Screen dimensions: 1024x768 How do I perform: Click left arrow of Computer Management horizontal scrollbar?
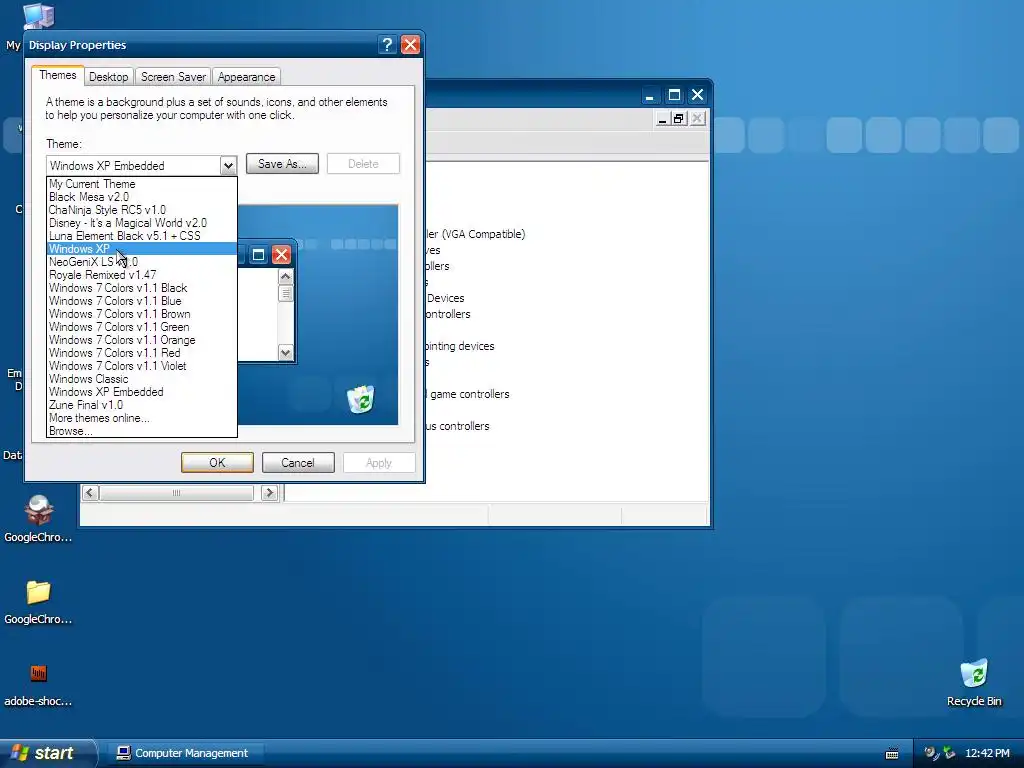pyautogui.click(x=90, y=492)
